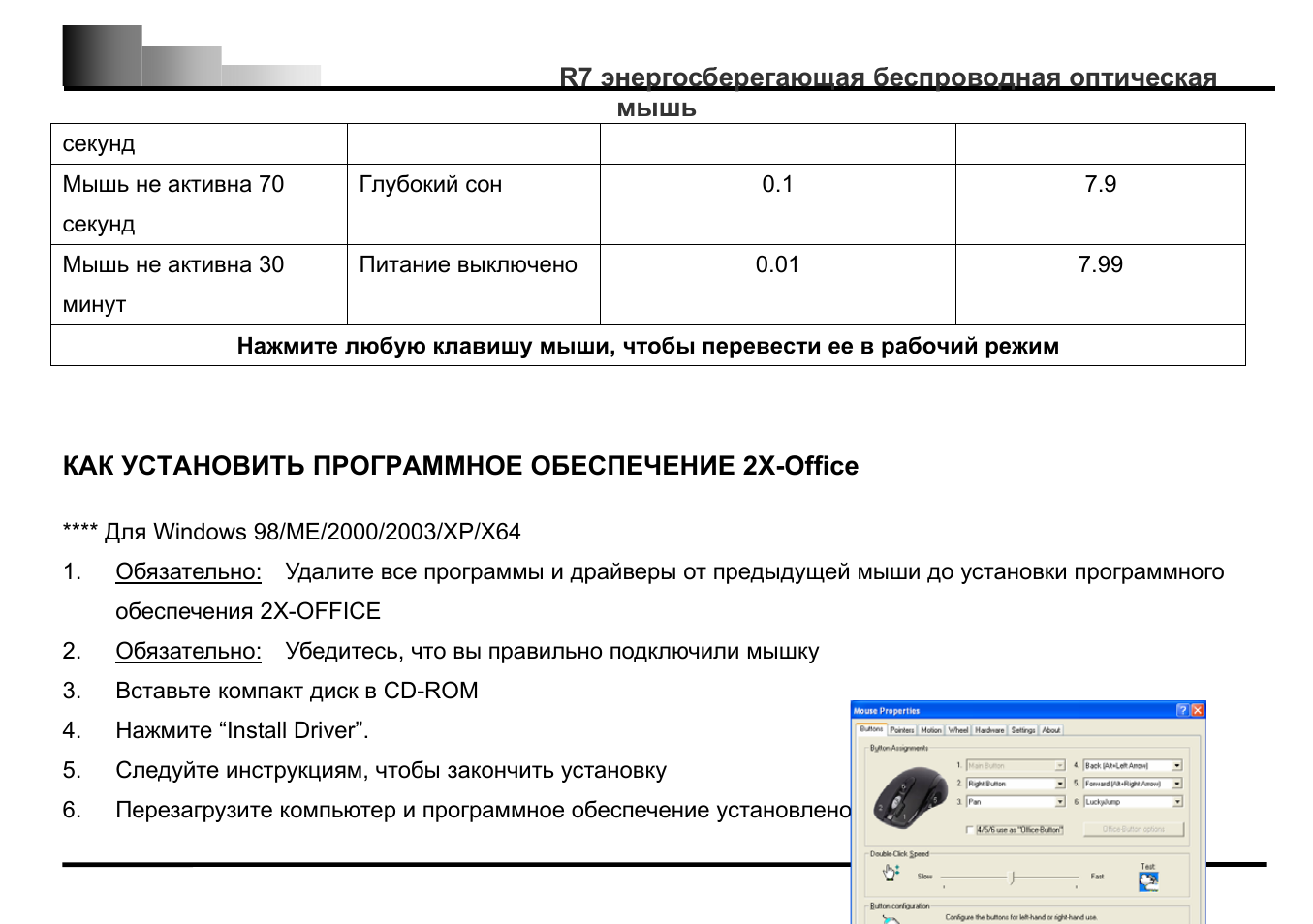Click the heading 'КАК УСТАНОВИТЬ ПРОГРАММНОЕ ОБЕСПЕЧЕНИЕ 2X-Office'
Viewport: 1313px width, 924px height.
pos(460,466)
